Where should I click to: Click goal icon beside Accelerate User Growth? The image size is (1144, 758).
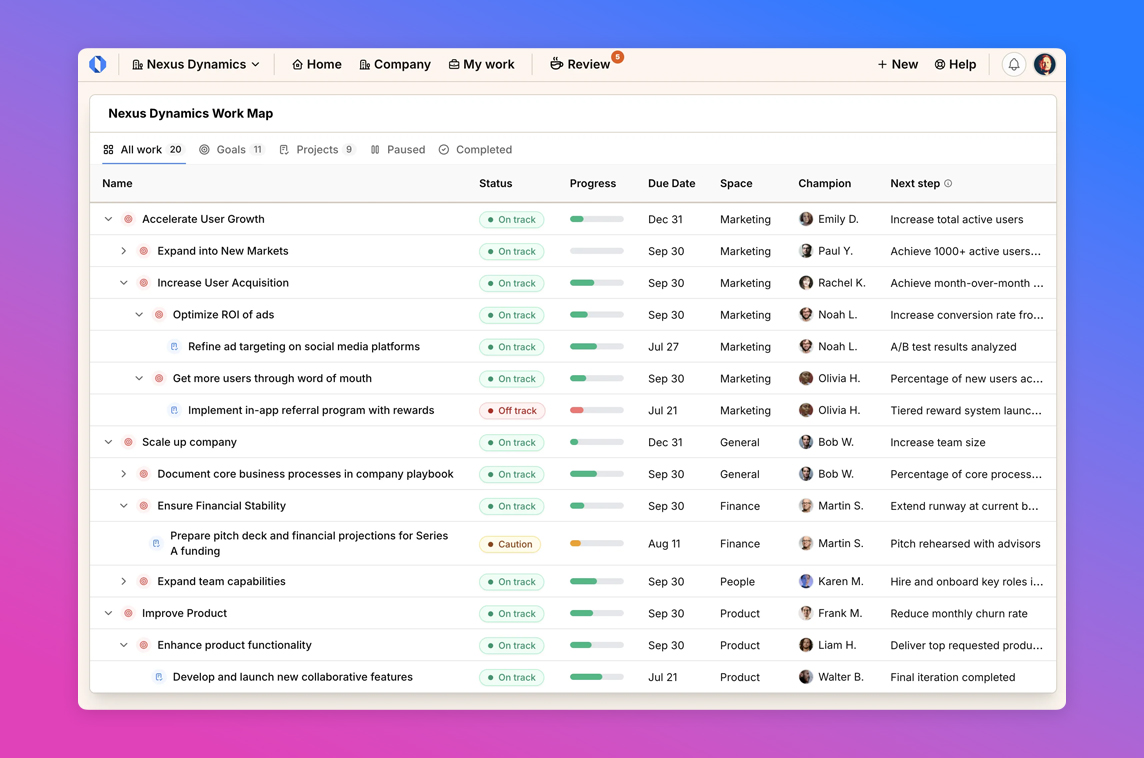pos(129,219)
